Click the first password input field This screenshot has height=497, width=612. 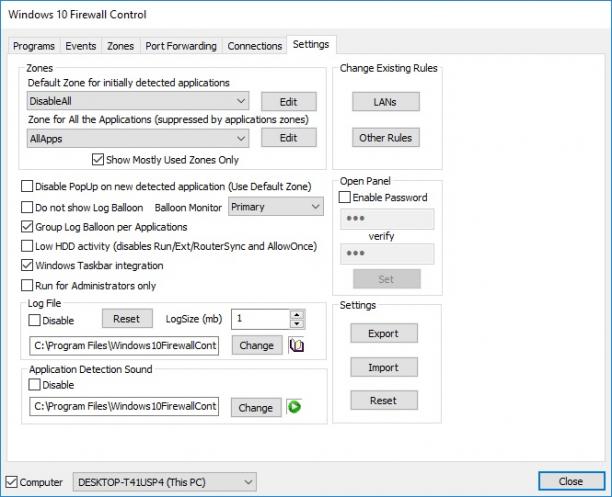tap(387, 219)
